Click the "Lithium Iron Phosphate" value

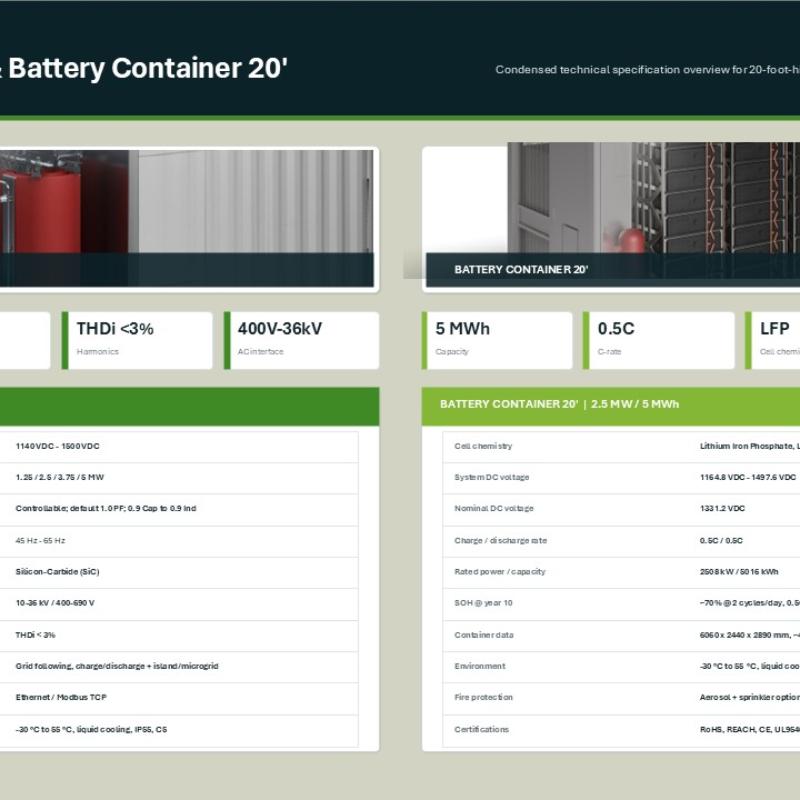point(749,446)
